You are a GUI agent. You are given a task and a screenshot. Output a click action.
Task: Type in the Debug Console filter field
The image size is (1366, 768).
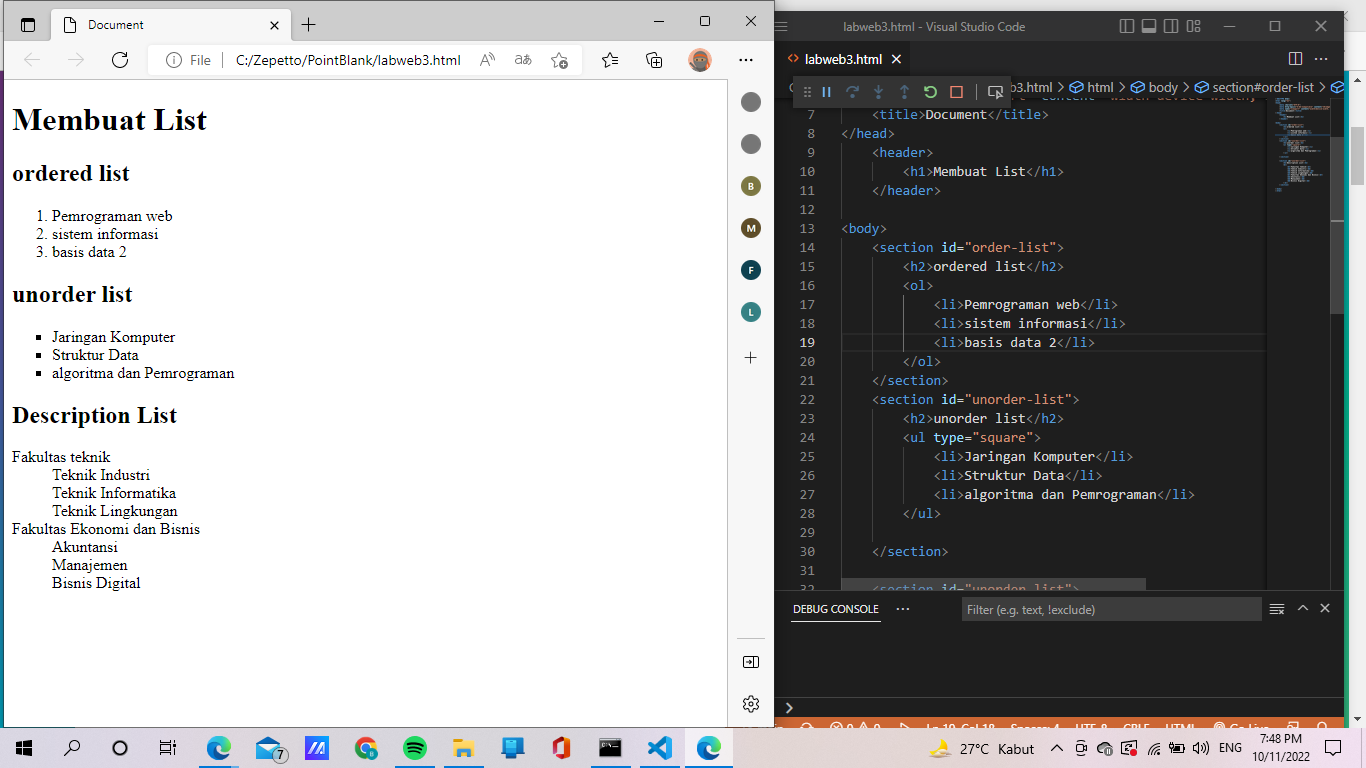coord(1110,608)
